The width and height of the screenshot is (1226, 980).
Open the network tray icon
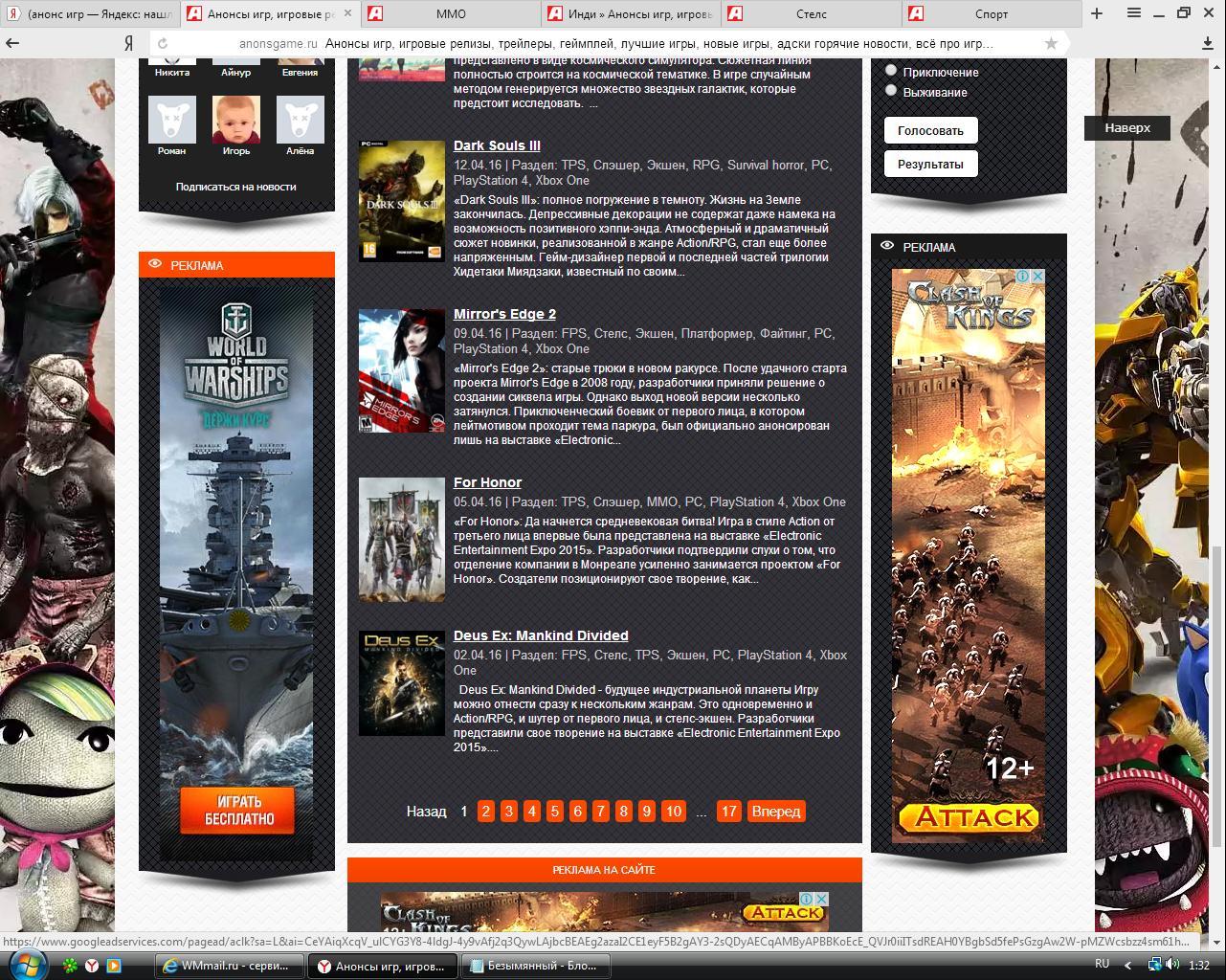click(x=1154, y=965)
